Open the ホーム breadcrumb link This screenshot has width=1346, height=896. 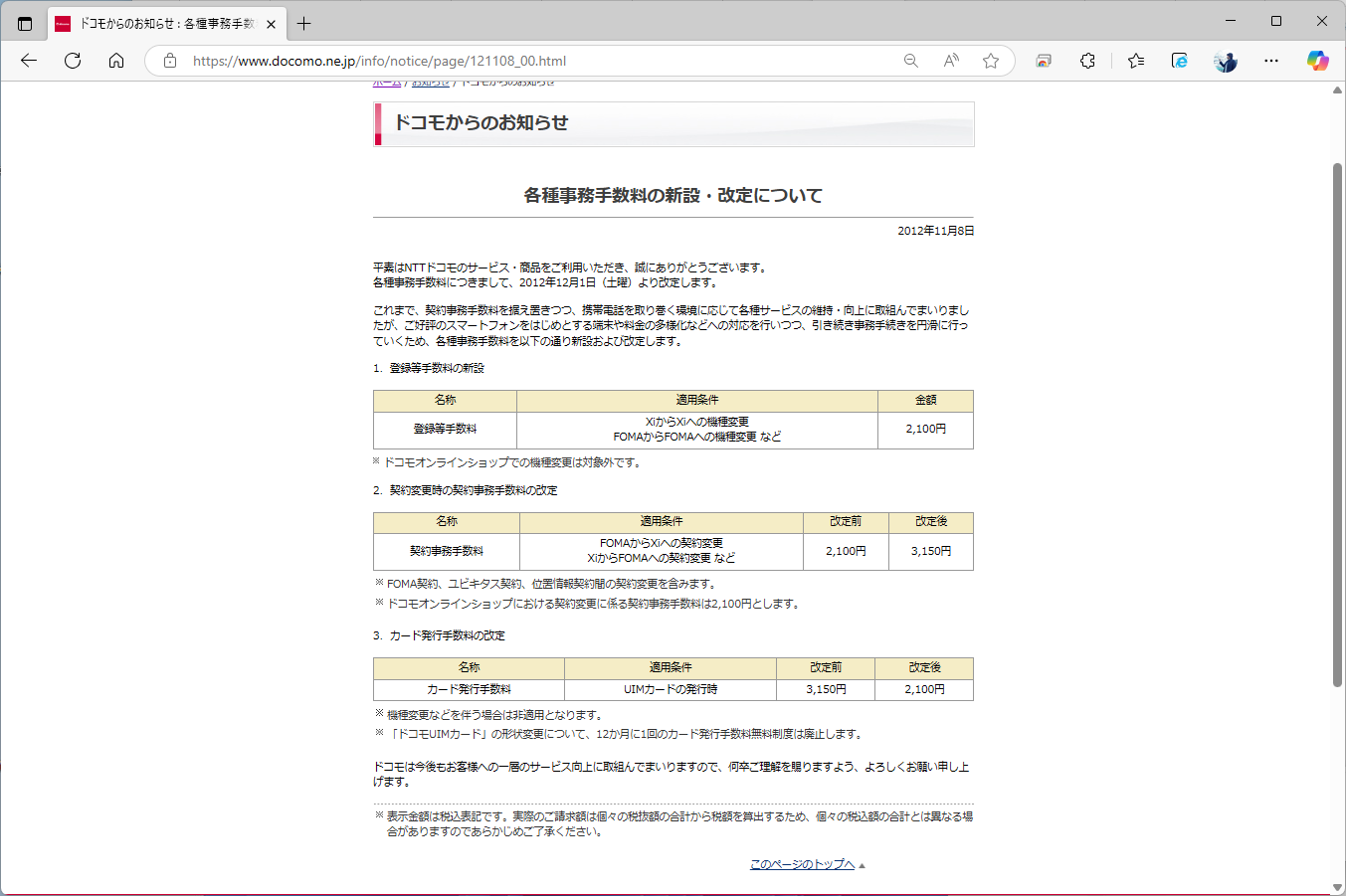[386, 84]
